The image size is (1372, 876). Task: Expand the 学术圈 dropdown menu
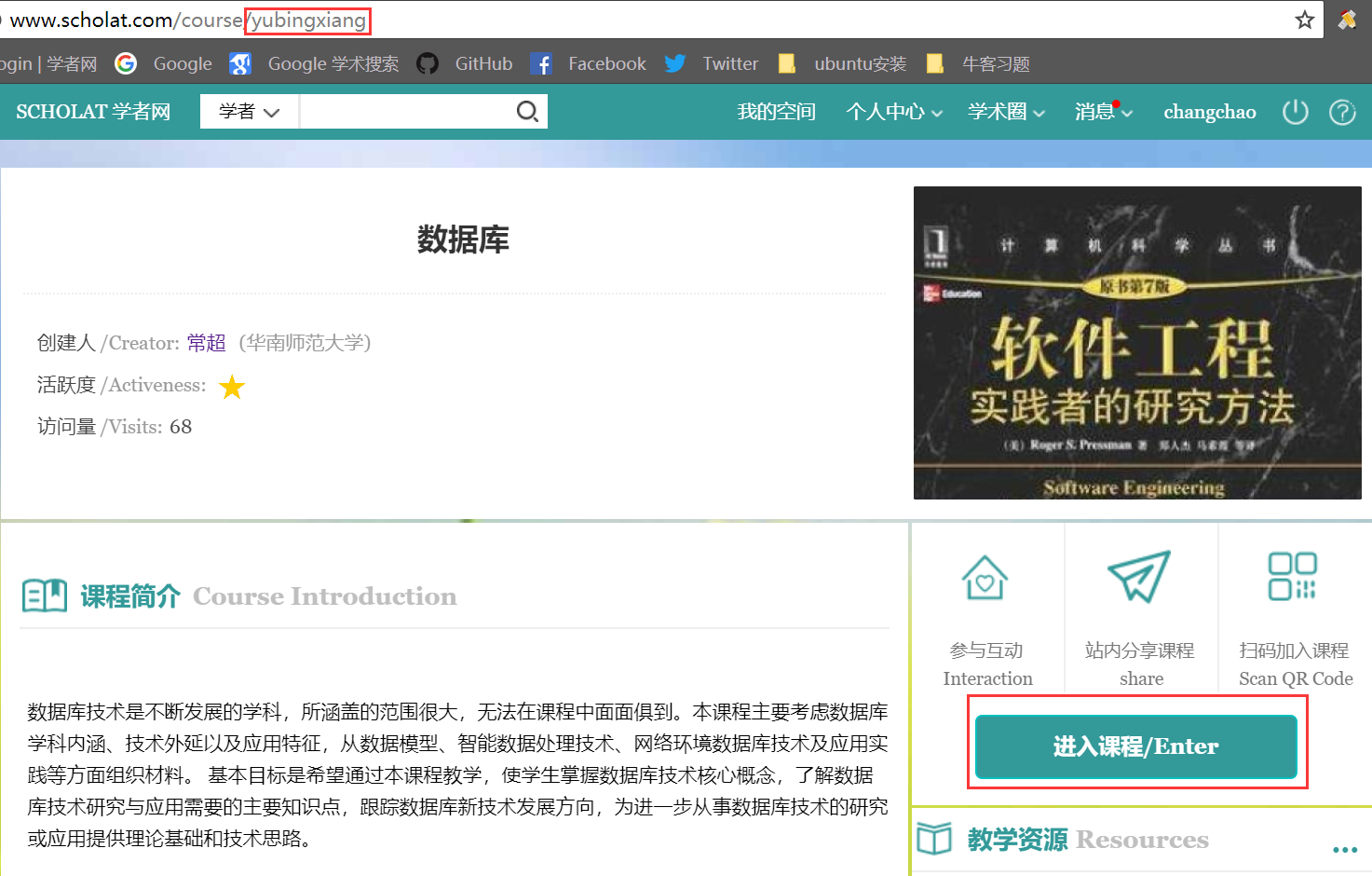coord(1006,112)
